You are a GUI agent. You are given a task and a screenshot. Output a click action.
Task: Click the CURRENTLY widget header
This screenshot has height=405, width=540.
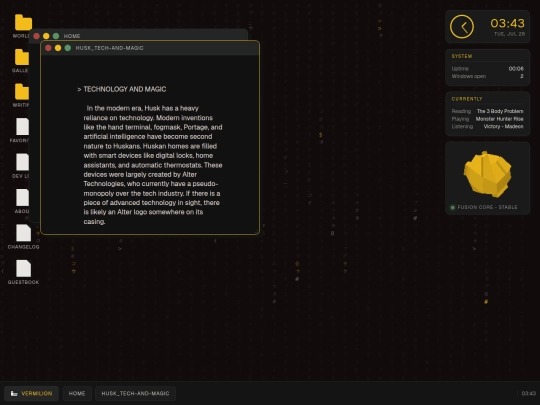tap(467, 99)
